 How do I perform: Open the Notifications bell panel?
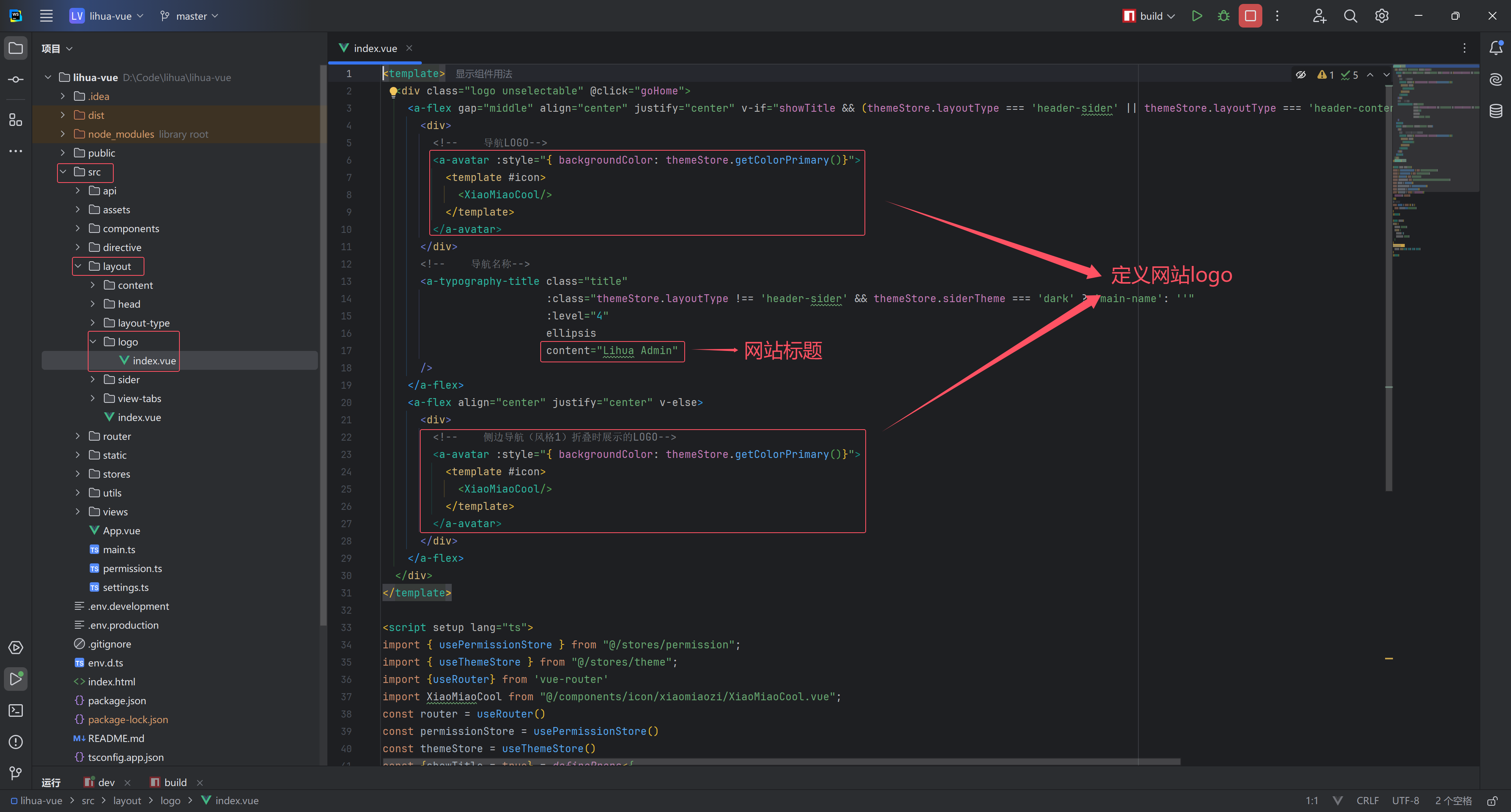(1496, 48)
